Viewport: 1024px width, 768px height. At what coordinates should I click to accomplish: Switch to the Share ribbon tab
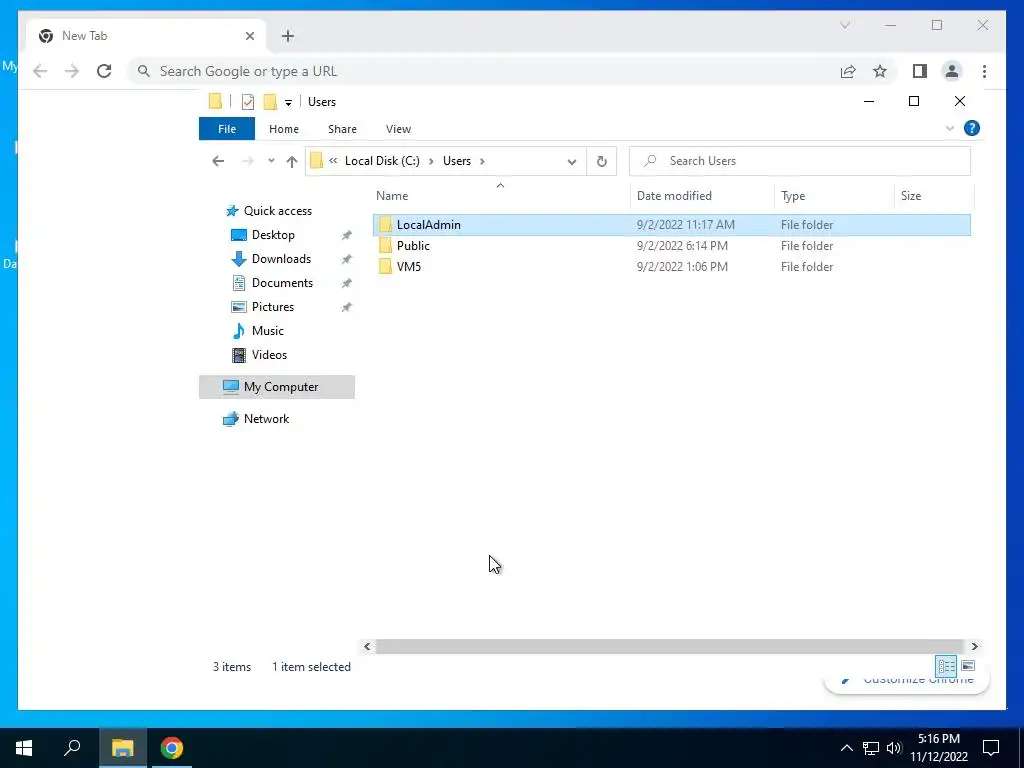click(x=342, y=129)
